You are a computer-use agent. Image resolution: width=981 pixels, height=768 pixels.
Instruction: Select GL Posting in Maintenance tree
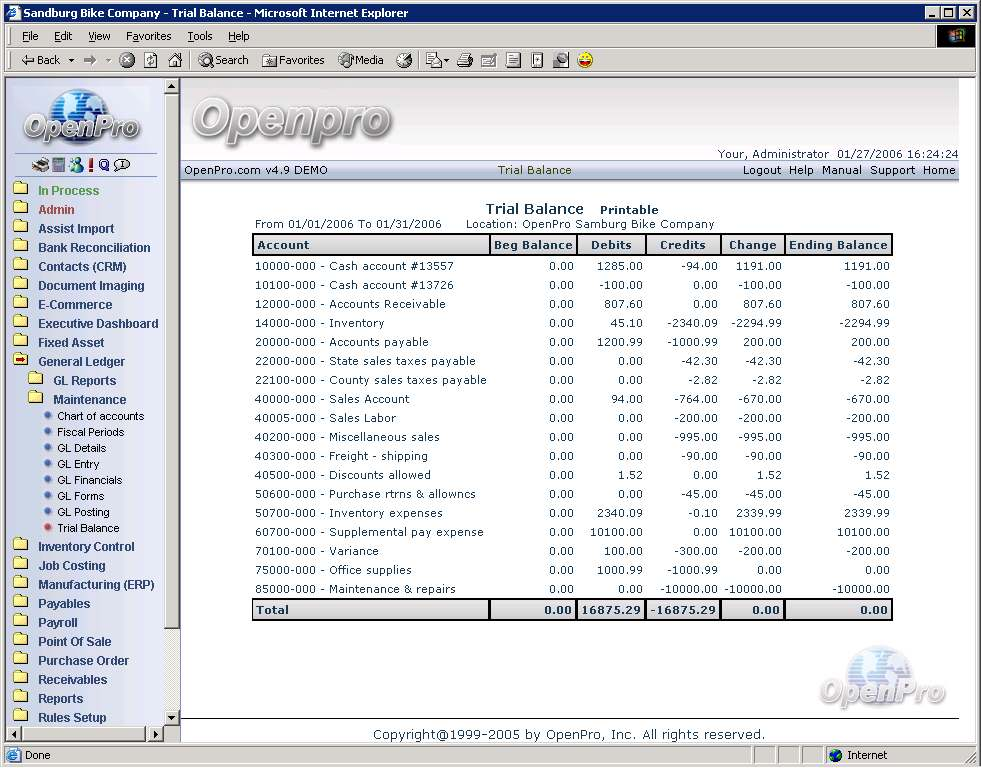83,512
